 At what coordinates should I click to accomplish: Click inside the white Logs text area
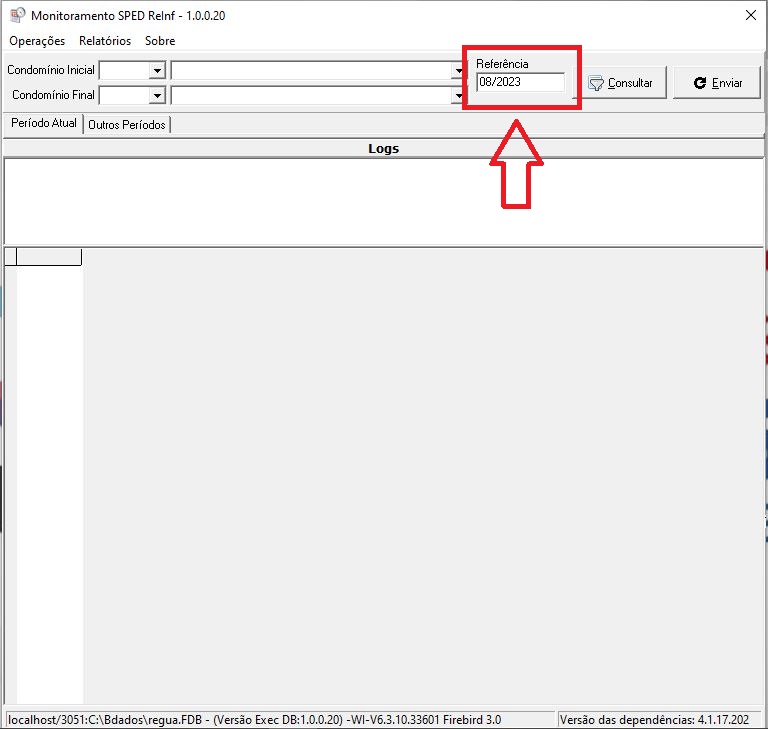(x=383, y=200)
